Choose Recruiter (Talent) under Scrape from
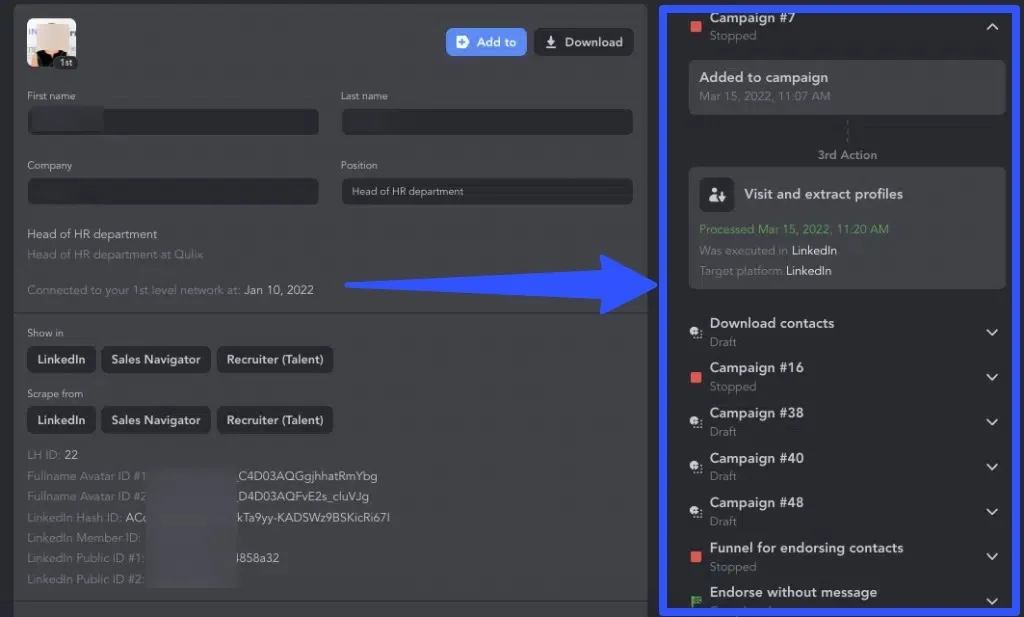This screenshot has width=1024, height=617. point(275,421)
